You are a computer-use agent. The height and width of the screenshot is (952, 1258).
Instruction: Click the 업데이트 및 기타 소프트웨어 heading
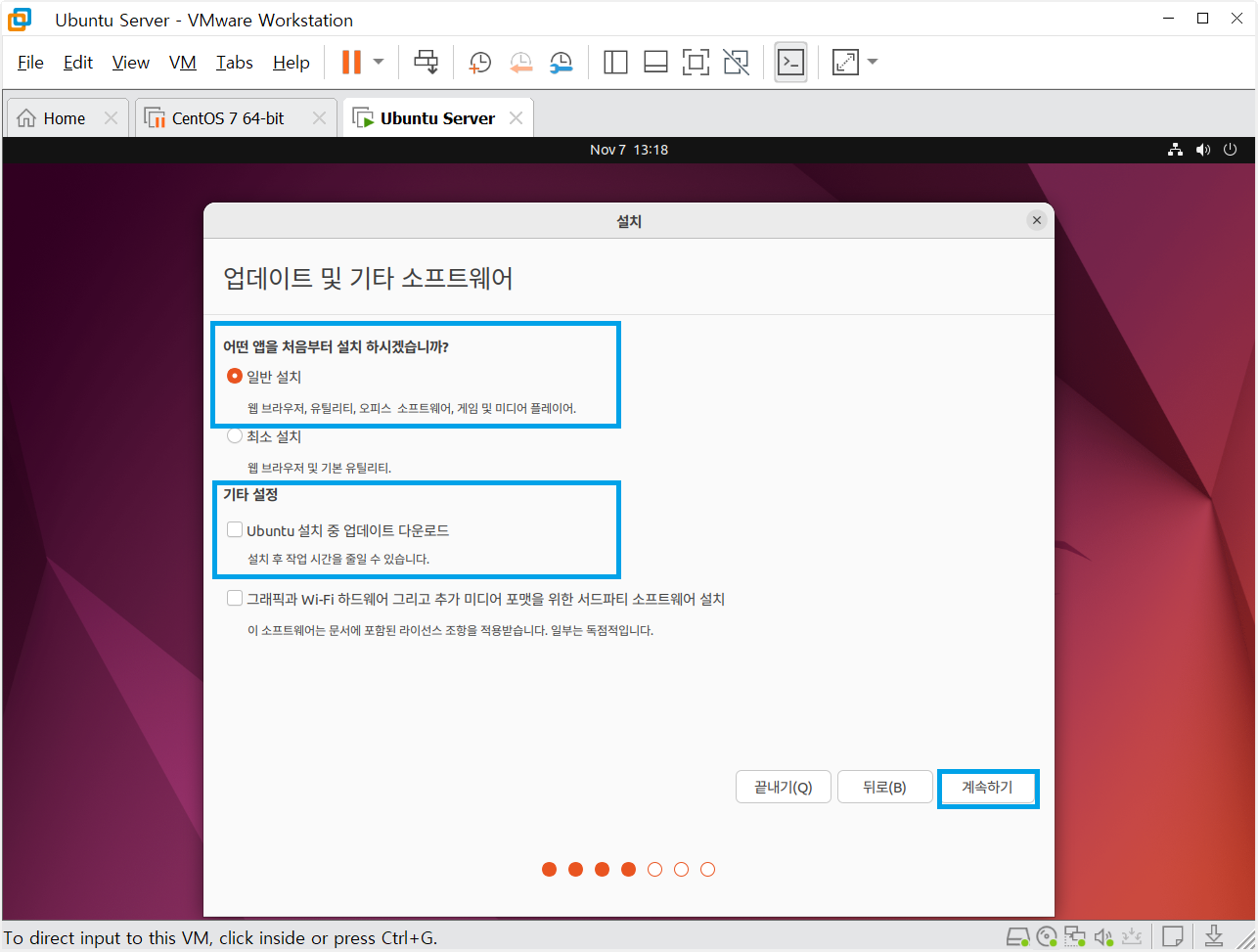(x=368, y=278)
